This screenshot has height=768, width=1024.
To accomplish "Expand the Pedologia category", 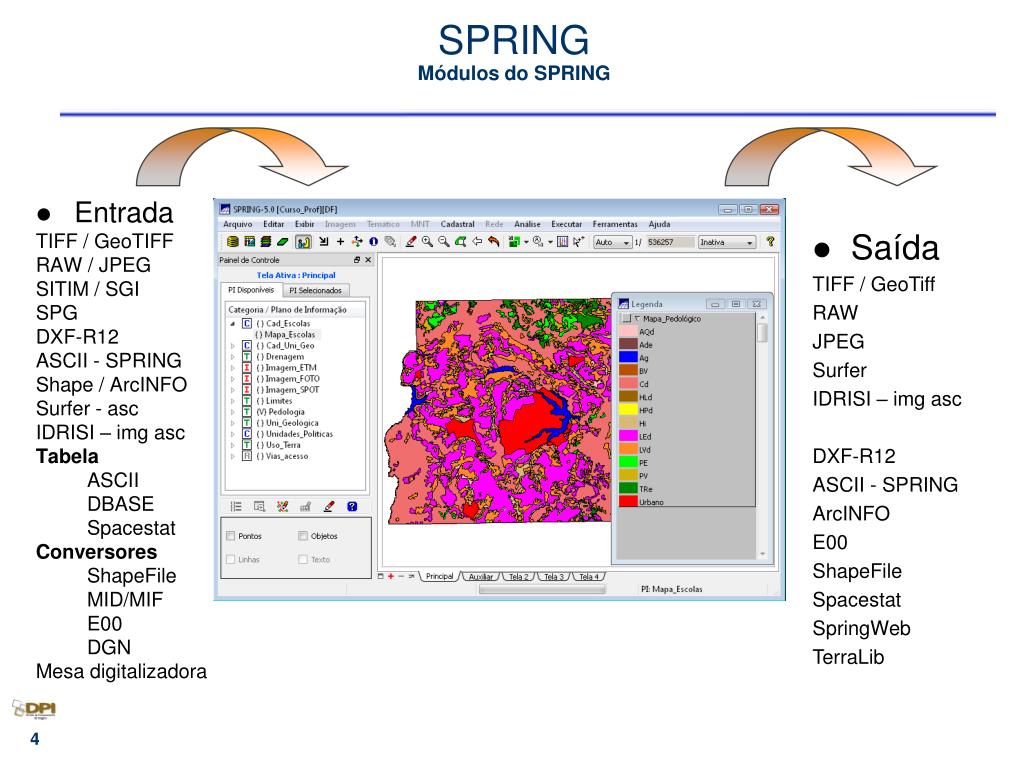I will click(x=232, y=412).
